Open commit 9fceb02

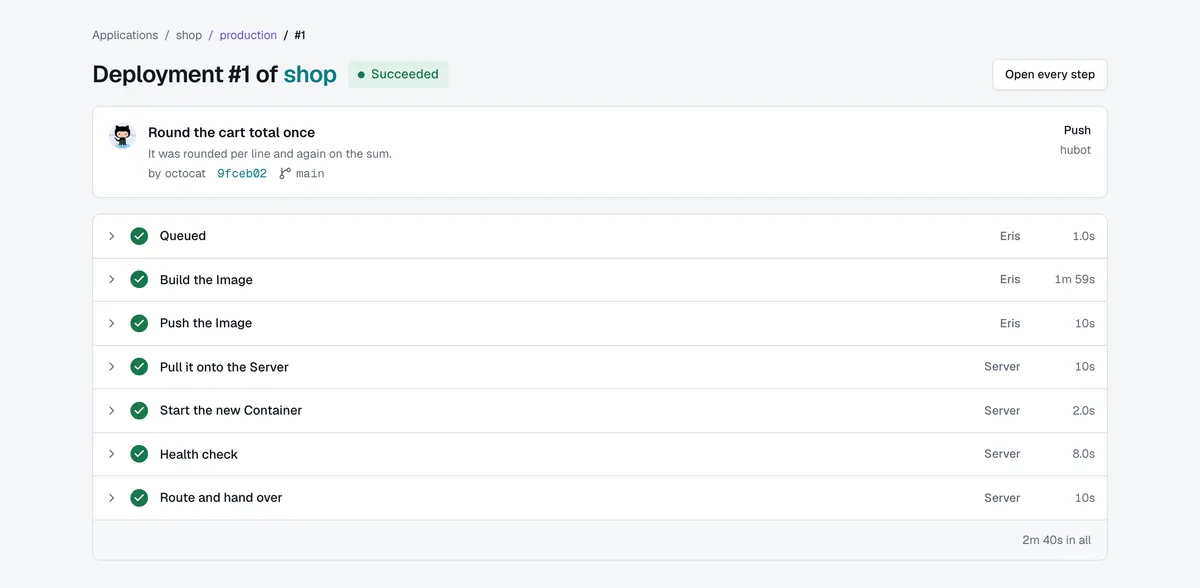coord(242,173)
